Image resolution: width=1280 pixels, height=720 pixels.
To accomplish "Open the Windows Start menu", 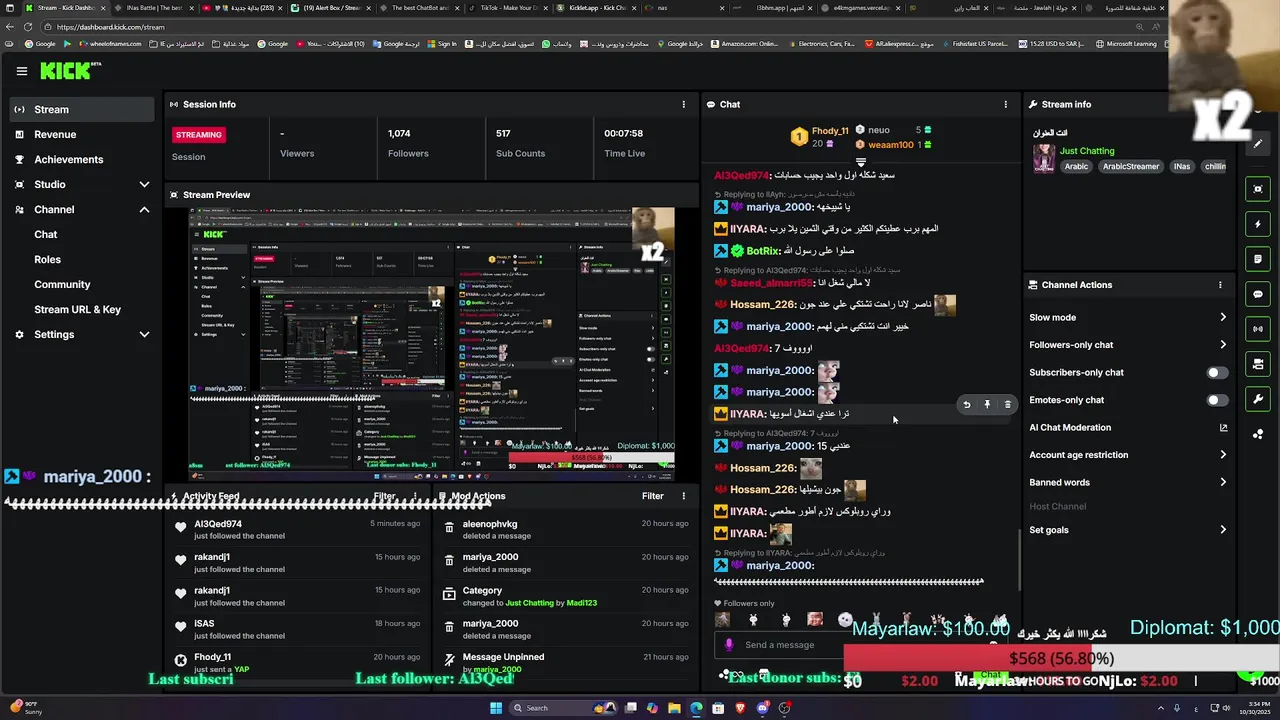I will point(495,708).
